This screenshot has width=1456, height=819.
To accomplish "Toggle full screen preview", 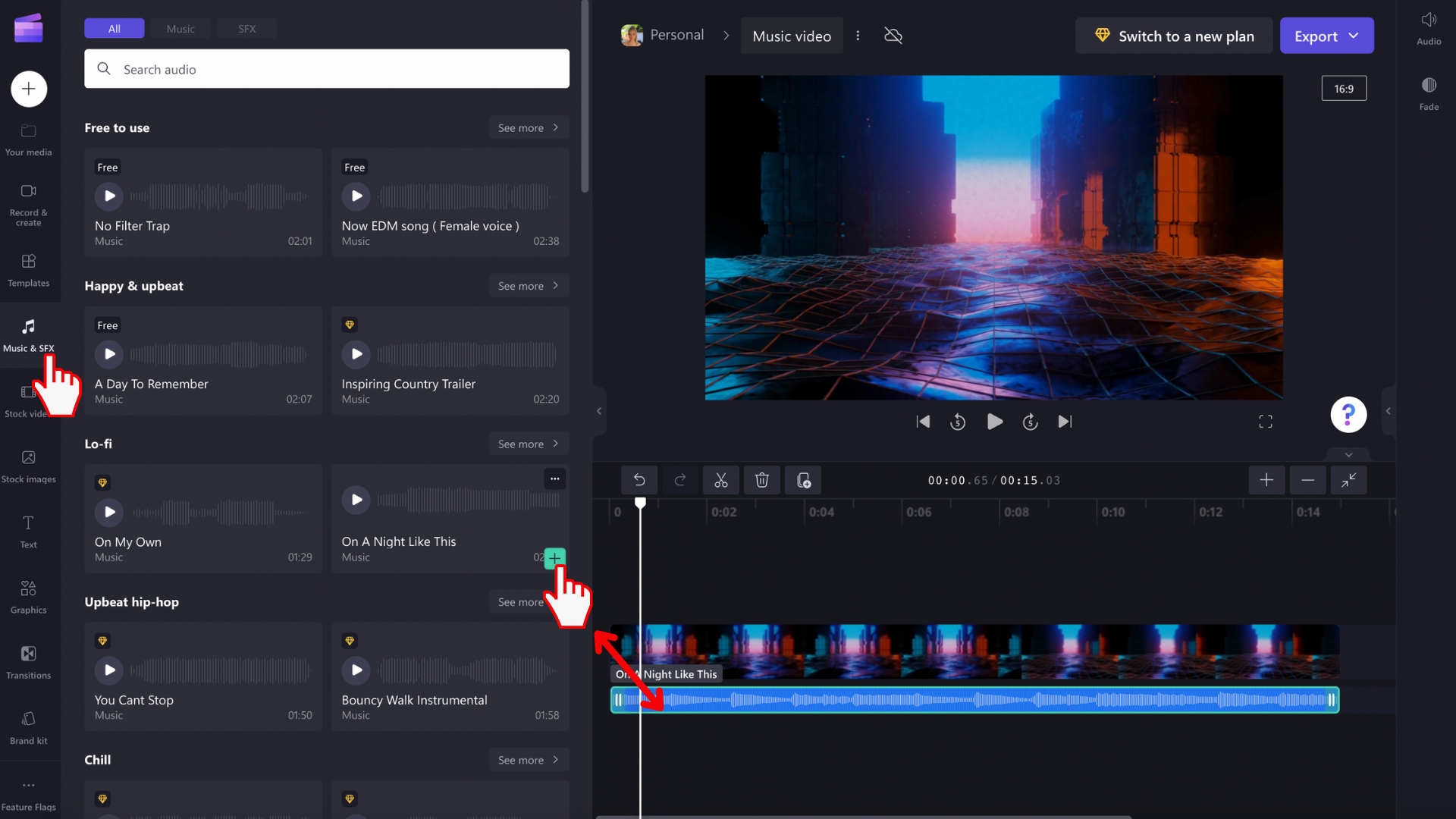I will [x=1266, y=422].
